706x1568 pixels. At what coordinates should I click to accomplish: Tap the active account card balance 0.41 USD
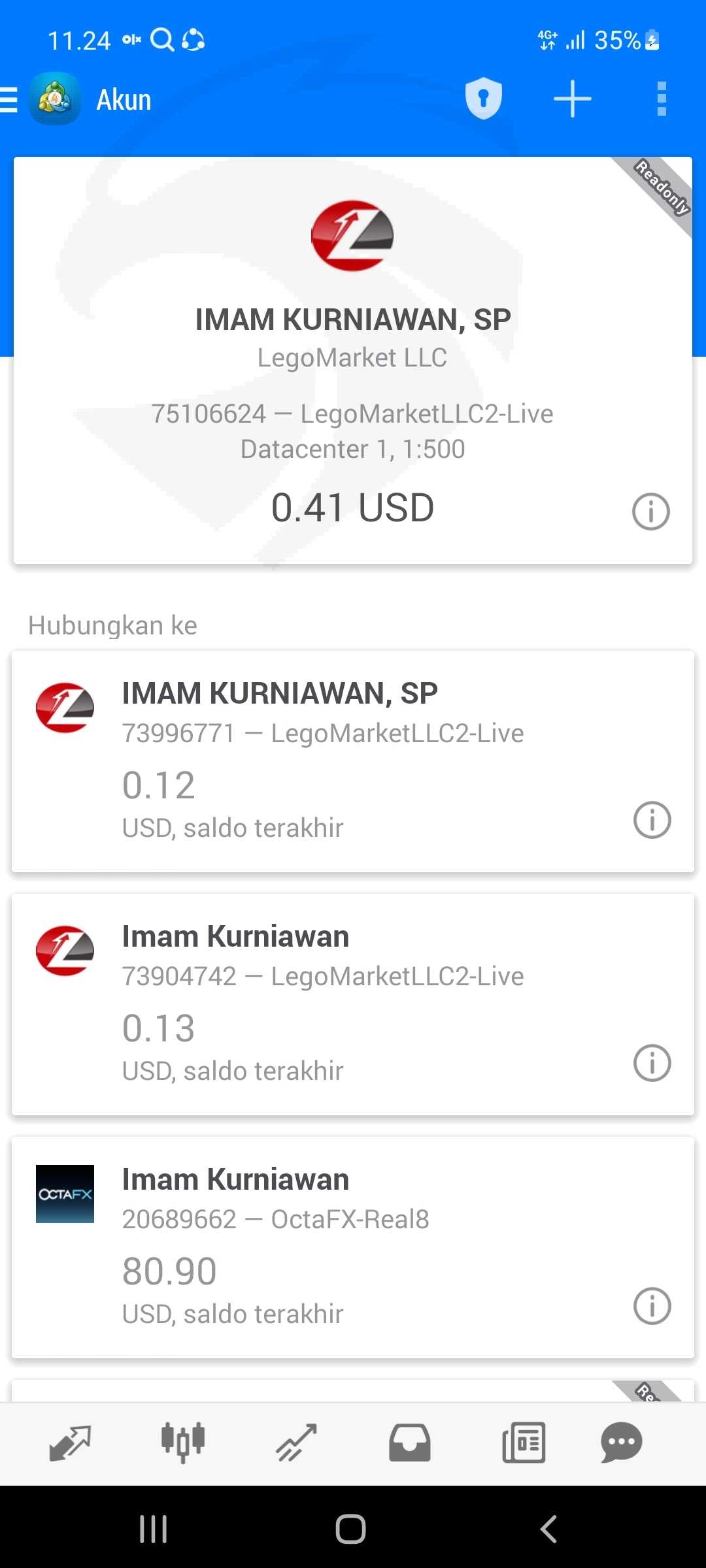click(x=352, y=508)
